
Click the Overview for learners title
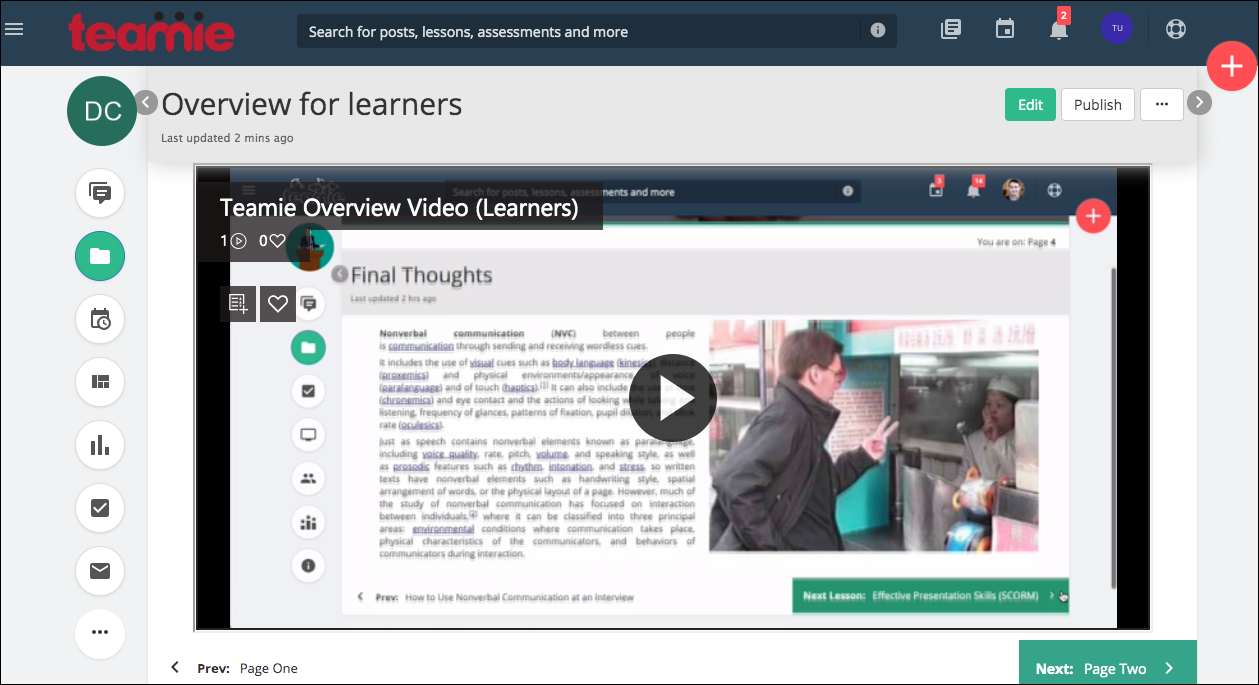pyautogui.click(x=312, y=104)
